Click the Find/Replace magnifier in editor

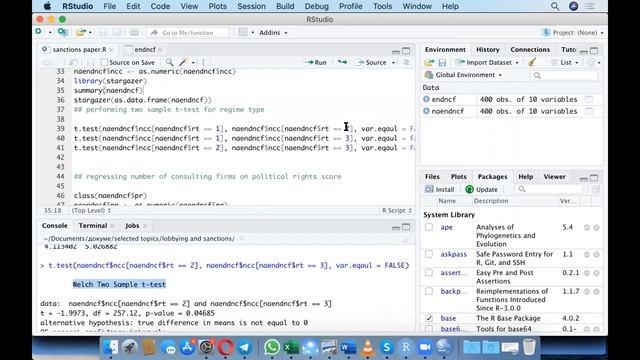(169, 62)
